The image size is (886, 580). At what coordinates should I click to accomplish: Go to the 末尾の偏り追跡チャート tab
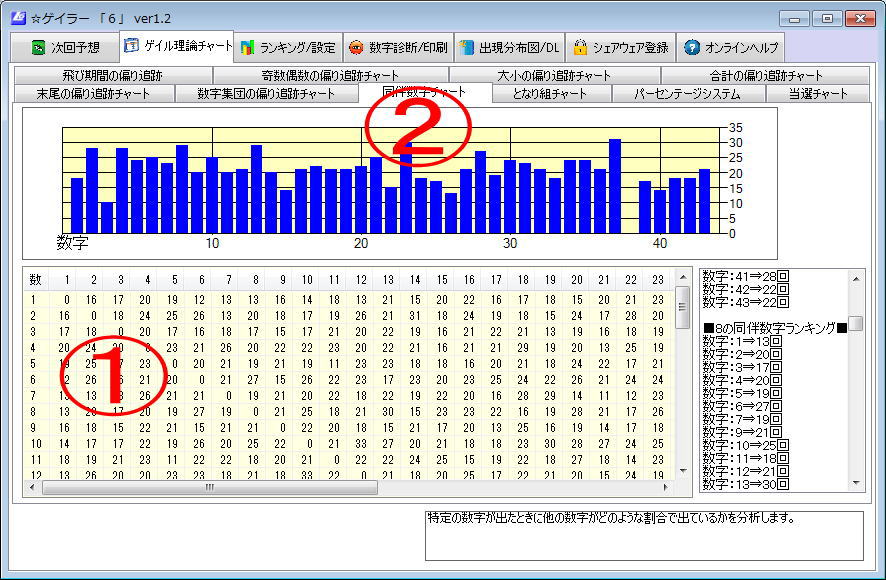(93, 94)
